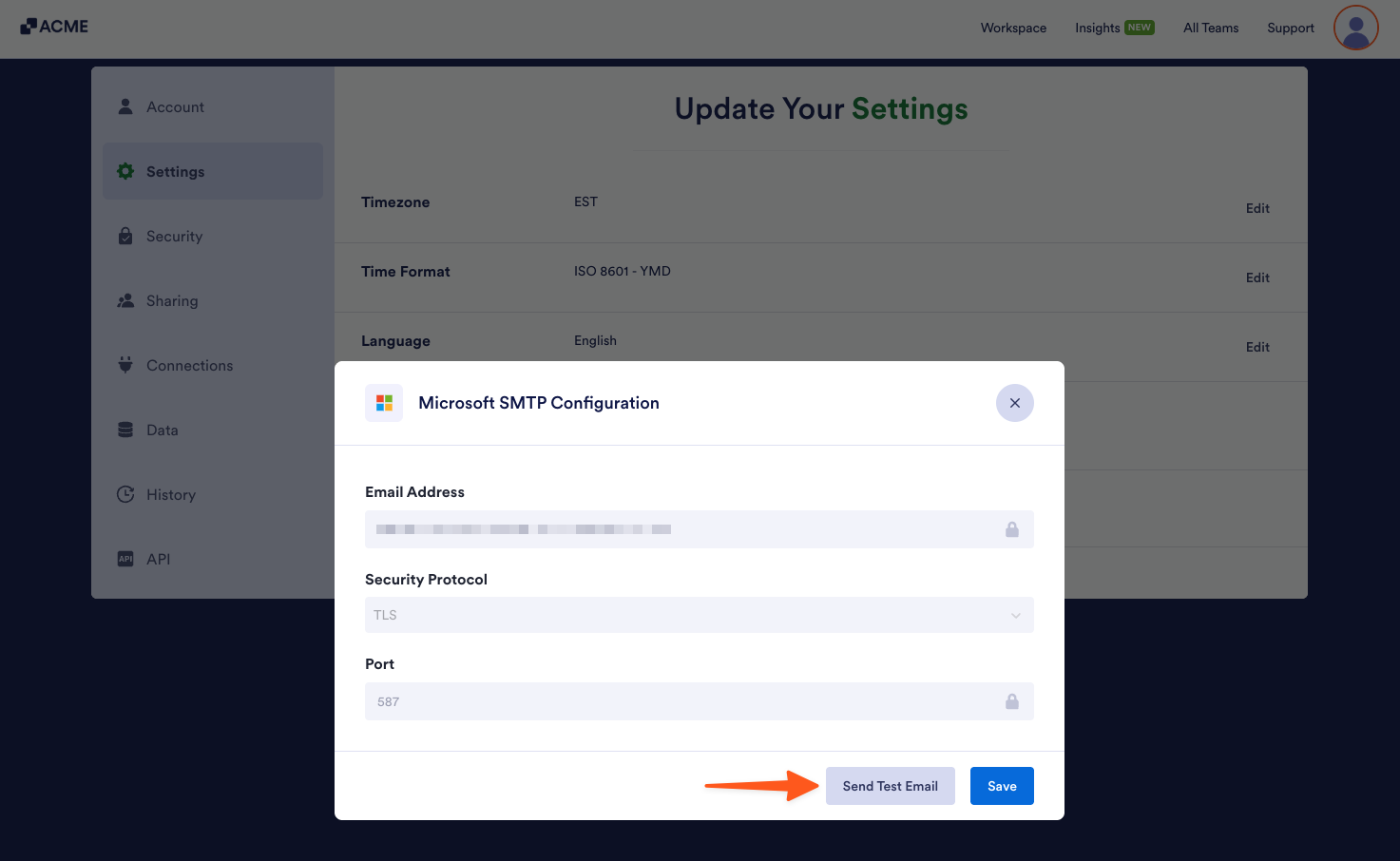Image resolution: width=1400 pixels, height=861 pixels.
Task: Select the Settings gear icon
Action: click(126, 171)
